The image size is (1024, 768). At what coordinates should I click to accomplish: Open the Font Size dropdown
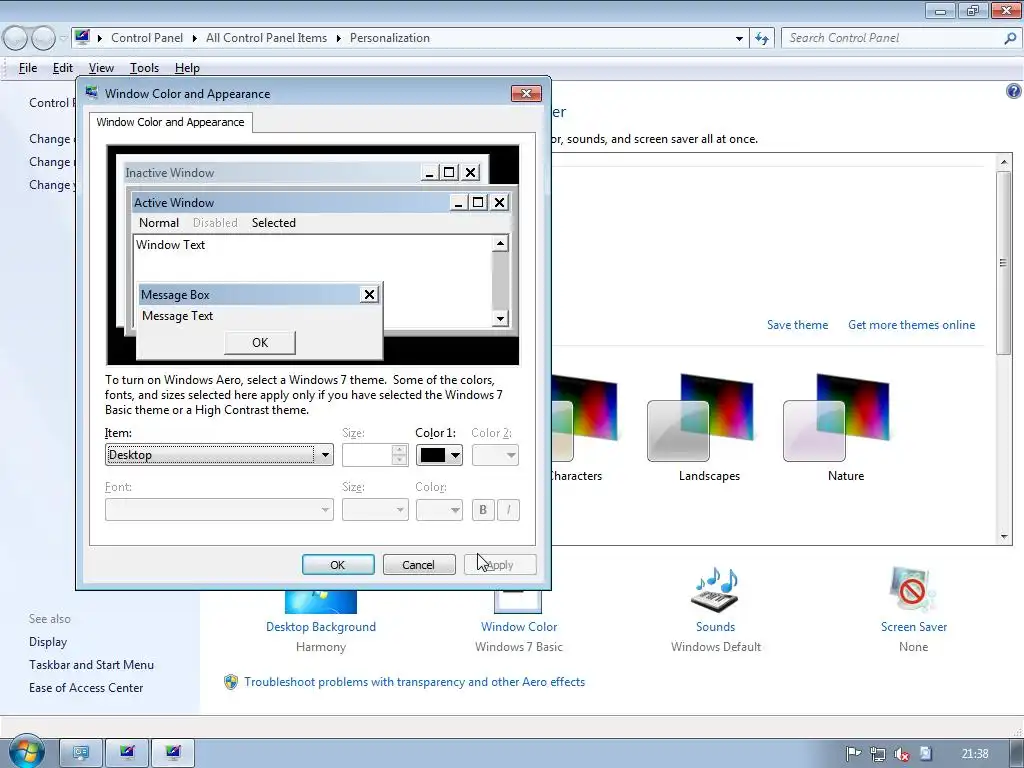(x=375, y=509)
